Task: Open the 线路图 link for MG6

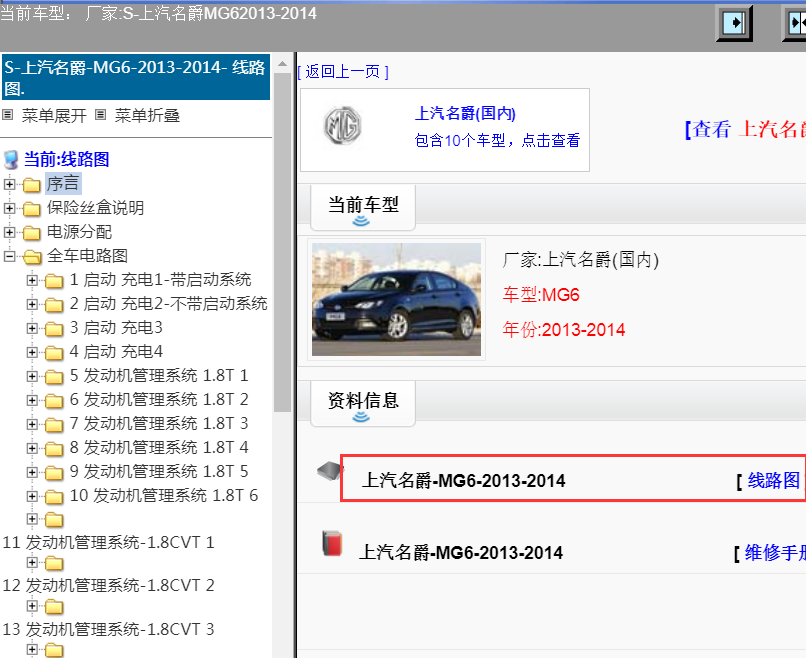Action: pos(774,480)
